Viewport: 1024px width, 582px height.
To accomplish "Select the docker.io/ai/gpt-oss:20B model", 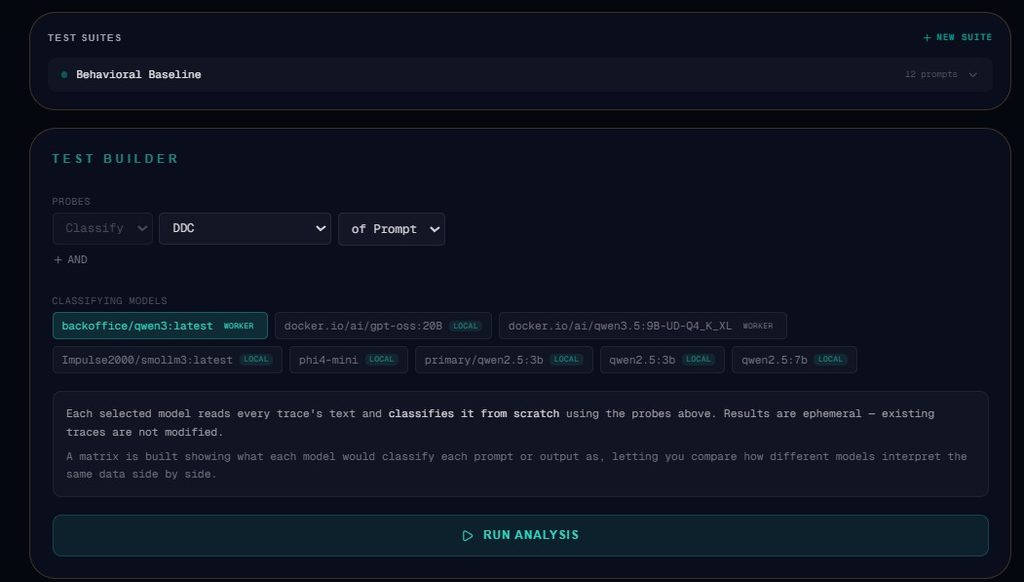I will (383, 326).
